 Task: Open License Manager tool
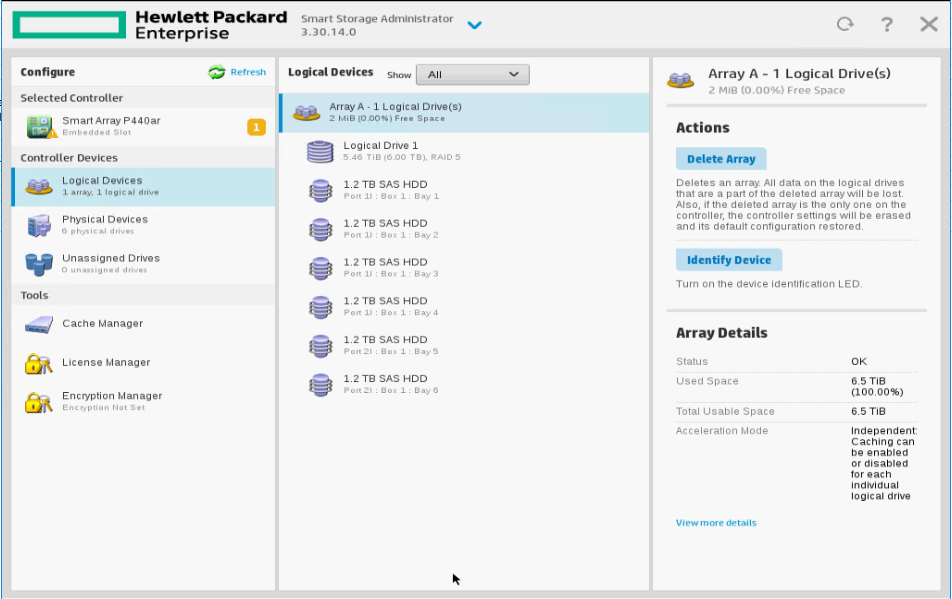click(x=143, y=363)
